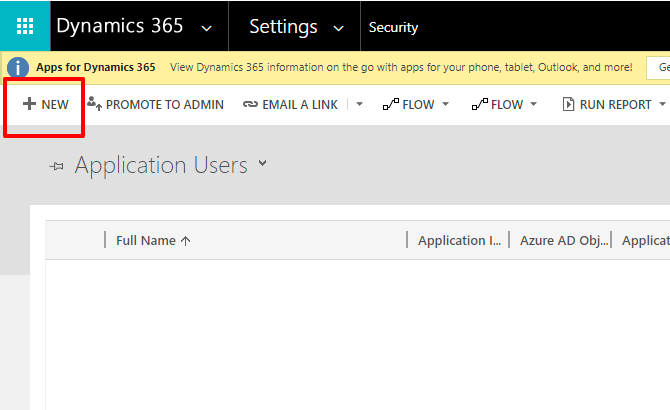Click the Security breadcrumb item
670x410 pixels.
[393, 28]
